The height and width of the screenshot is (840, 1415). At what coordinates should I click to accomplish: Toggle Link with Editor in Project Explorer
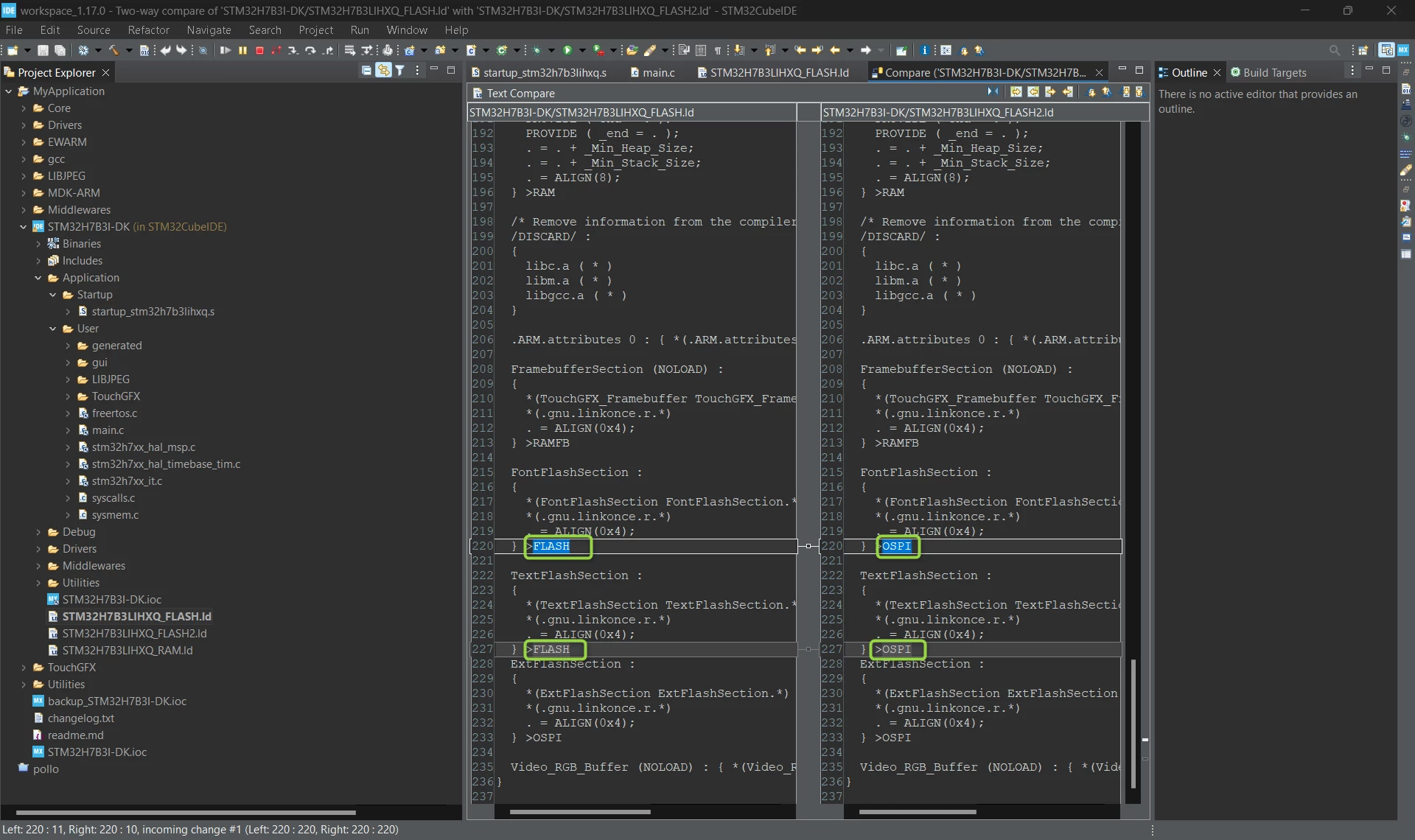click(383, 70)
